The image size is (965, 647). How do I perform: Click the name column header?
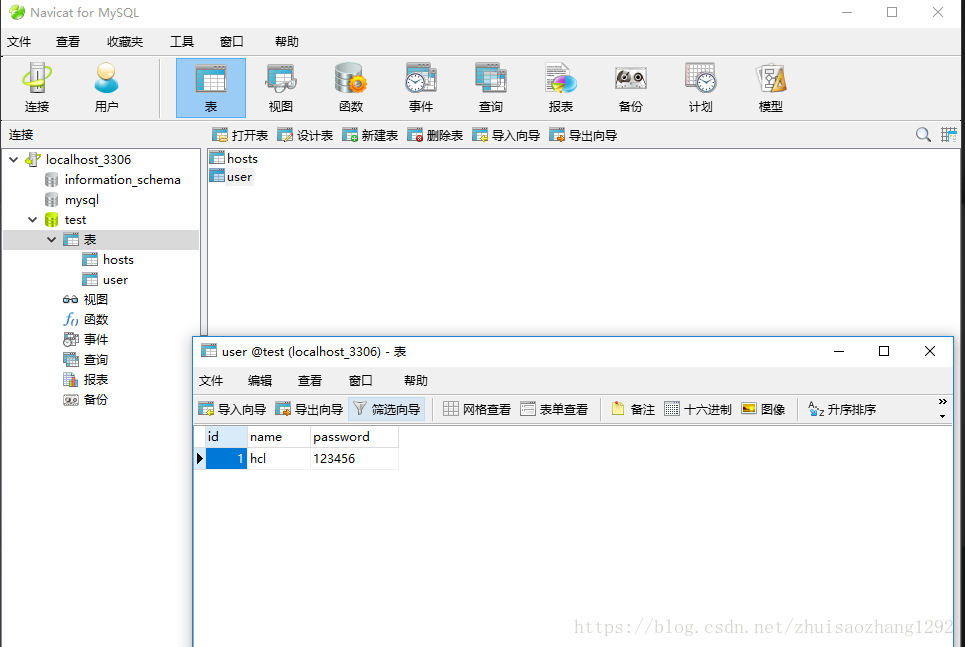pos(279,436)
